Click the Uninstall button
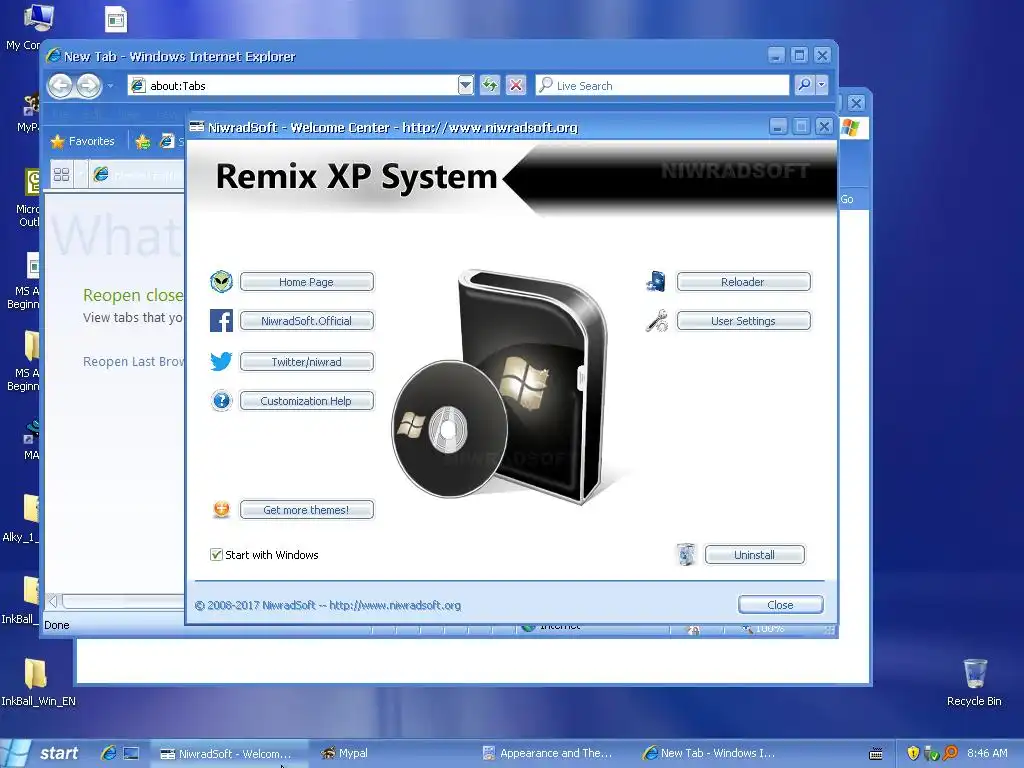Viewport: 1024px width, 768px height. point(755,554)
